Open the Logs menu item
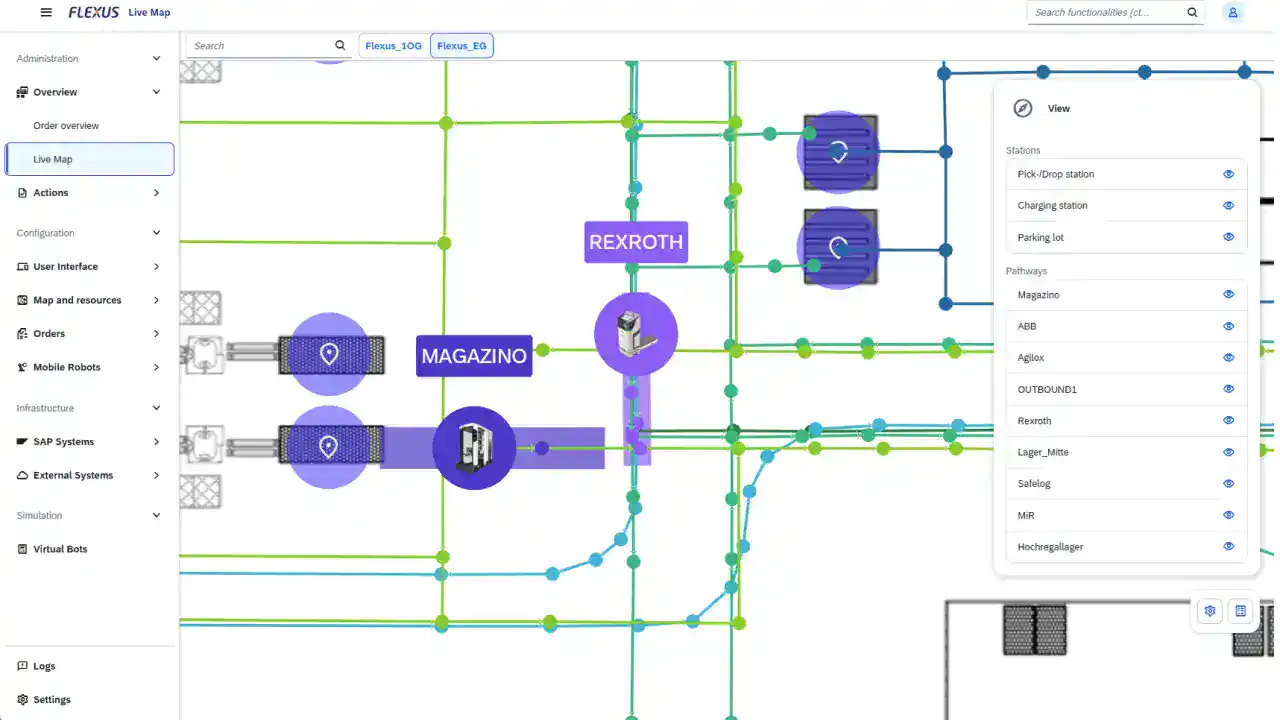The height and width of the screenshot is (720, 1280). pos(88,666)
